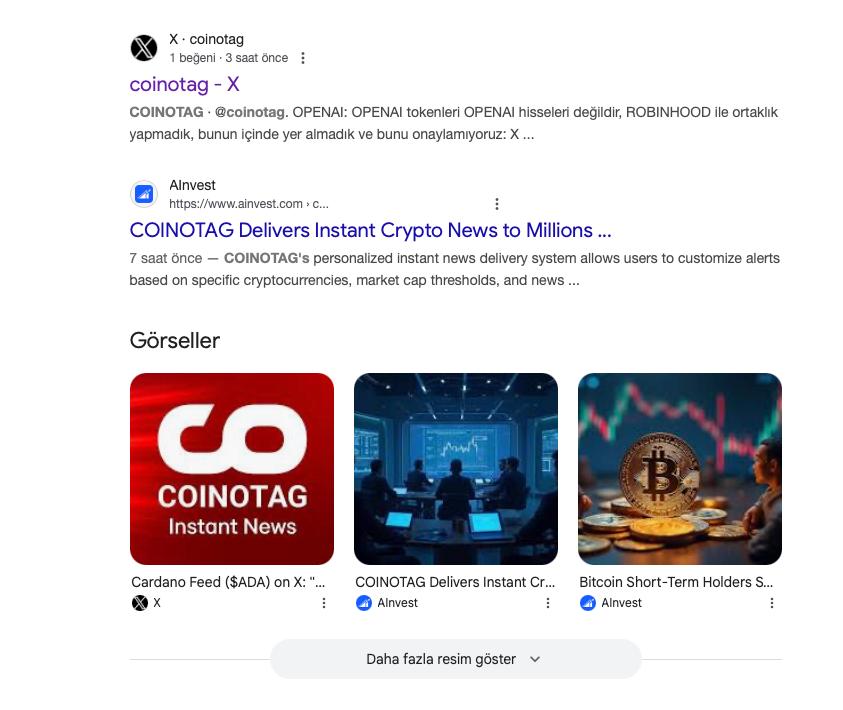
Task: Click the X logo beside coinotag result
Action: (144, 48)
